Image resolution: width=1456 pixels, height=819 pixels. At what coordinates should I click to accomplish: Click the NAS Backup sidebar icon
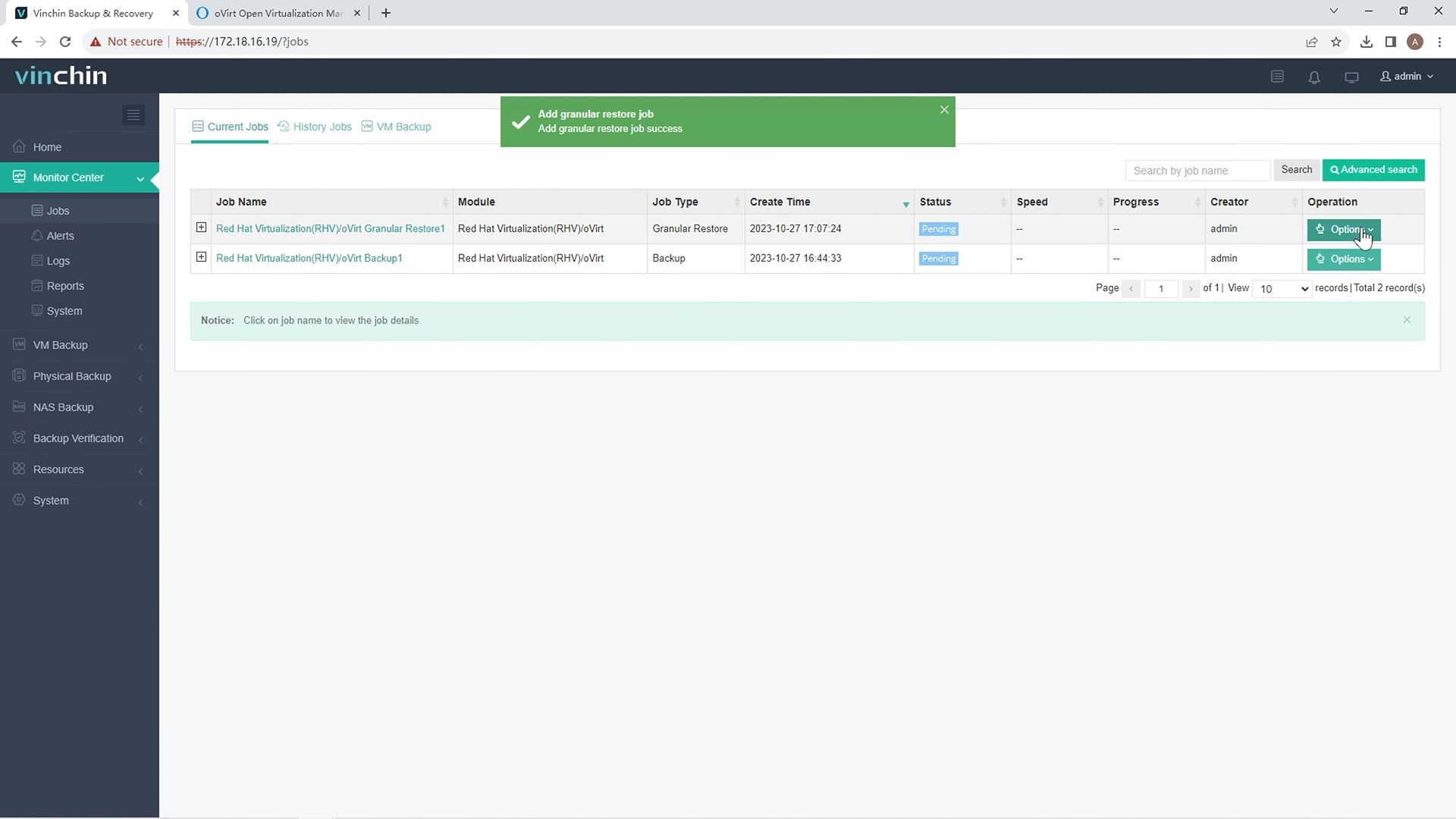19,406
